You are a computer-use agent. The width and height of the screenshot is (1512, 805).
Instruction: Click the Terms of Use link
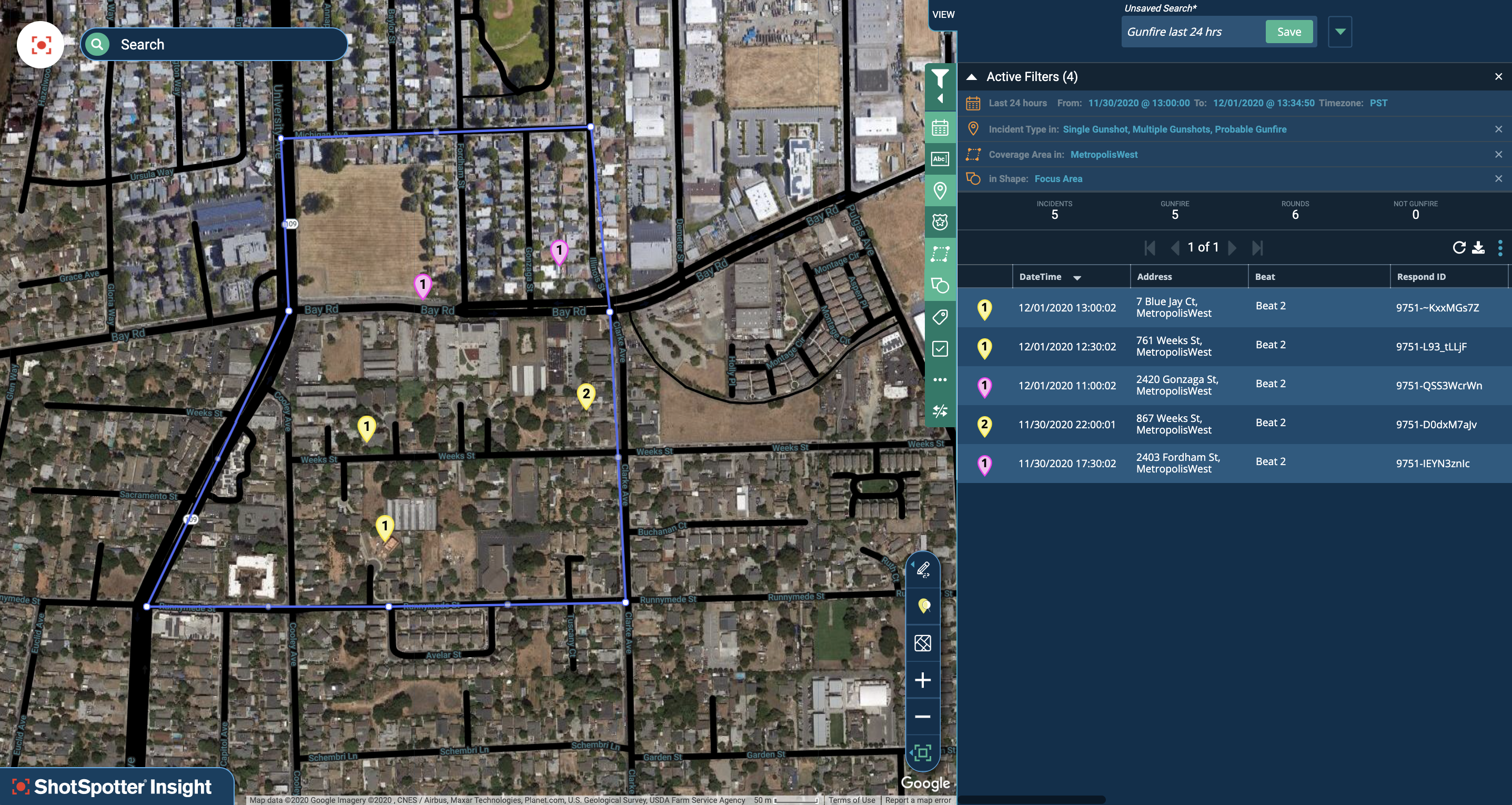[851, 800]
